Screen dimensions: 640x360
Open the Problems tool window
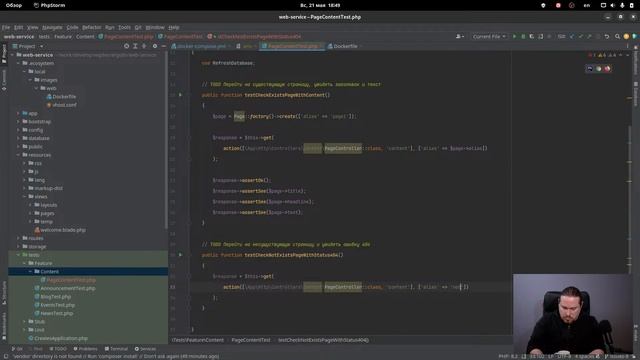pos(85,349)
